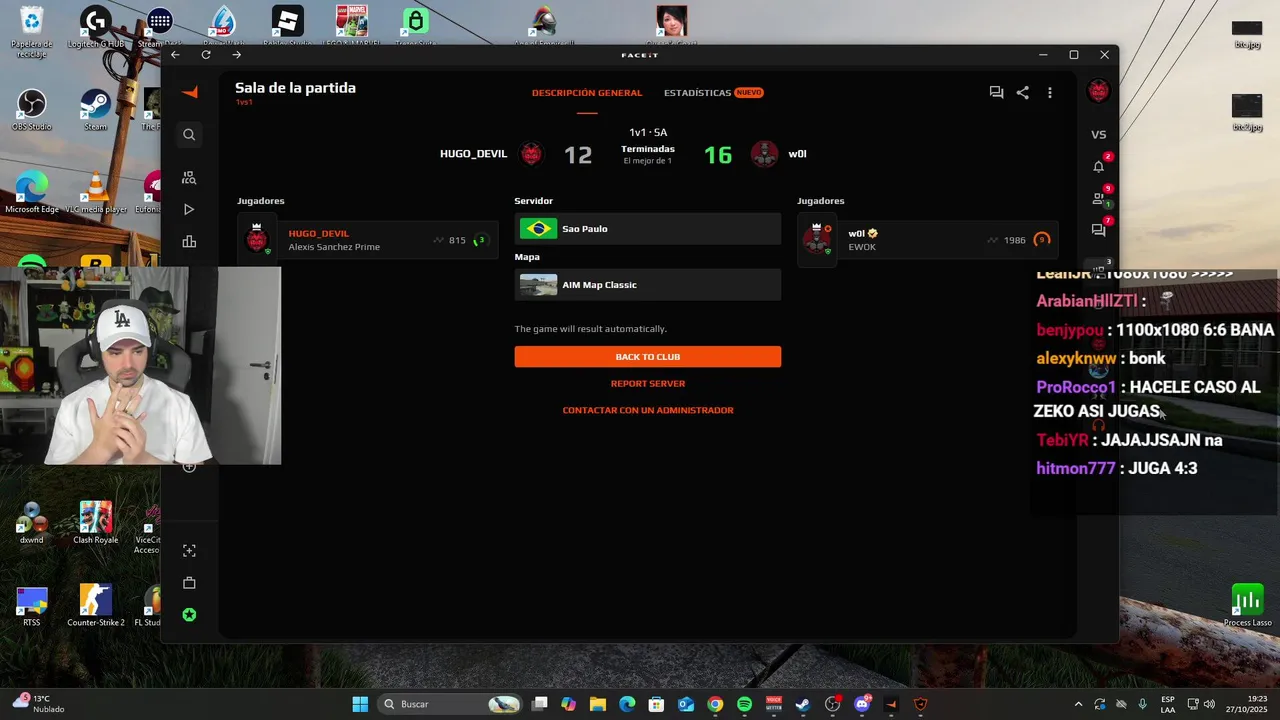
Task: Open the messages icon in right sidebar
Action: click(x=1098, y=230)
